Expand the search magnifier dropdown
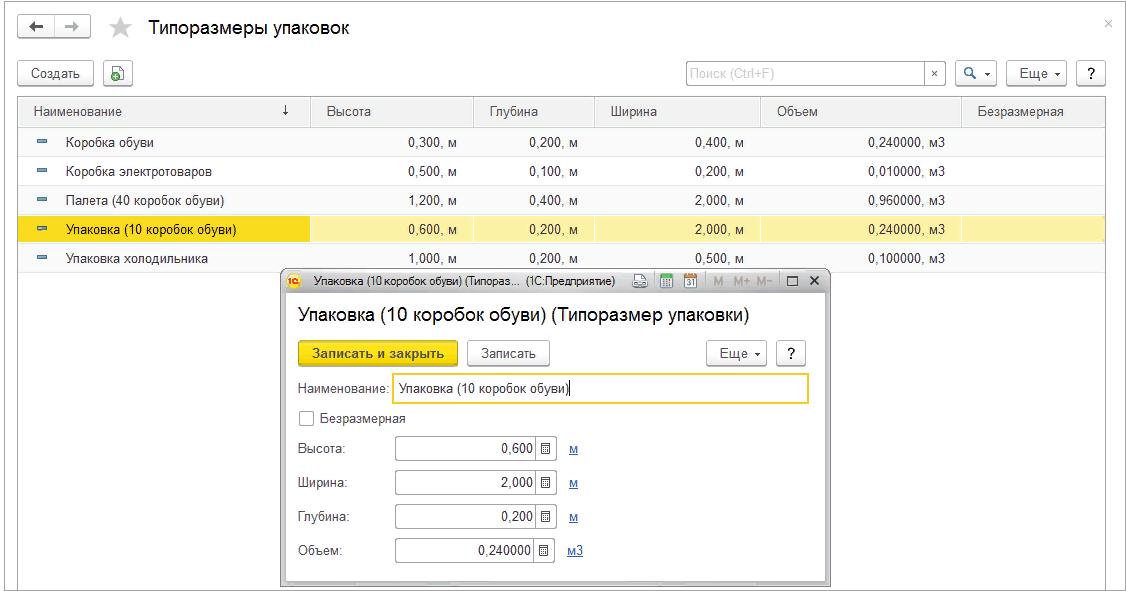The height and width of the screenshot is (591, 1126). [x=975, y=74]
